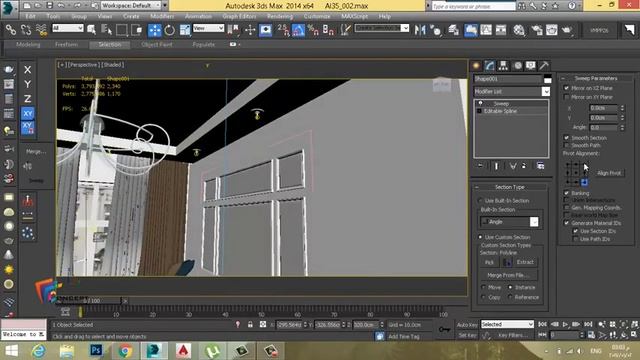Image resolution: width=640 pixels, height=360 pixels.
Task: Enable the Smooth Path checkbox
Action: pyautogui.click(x=567, y=145)
